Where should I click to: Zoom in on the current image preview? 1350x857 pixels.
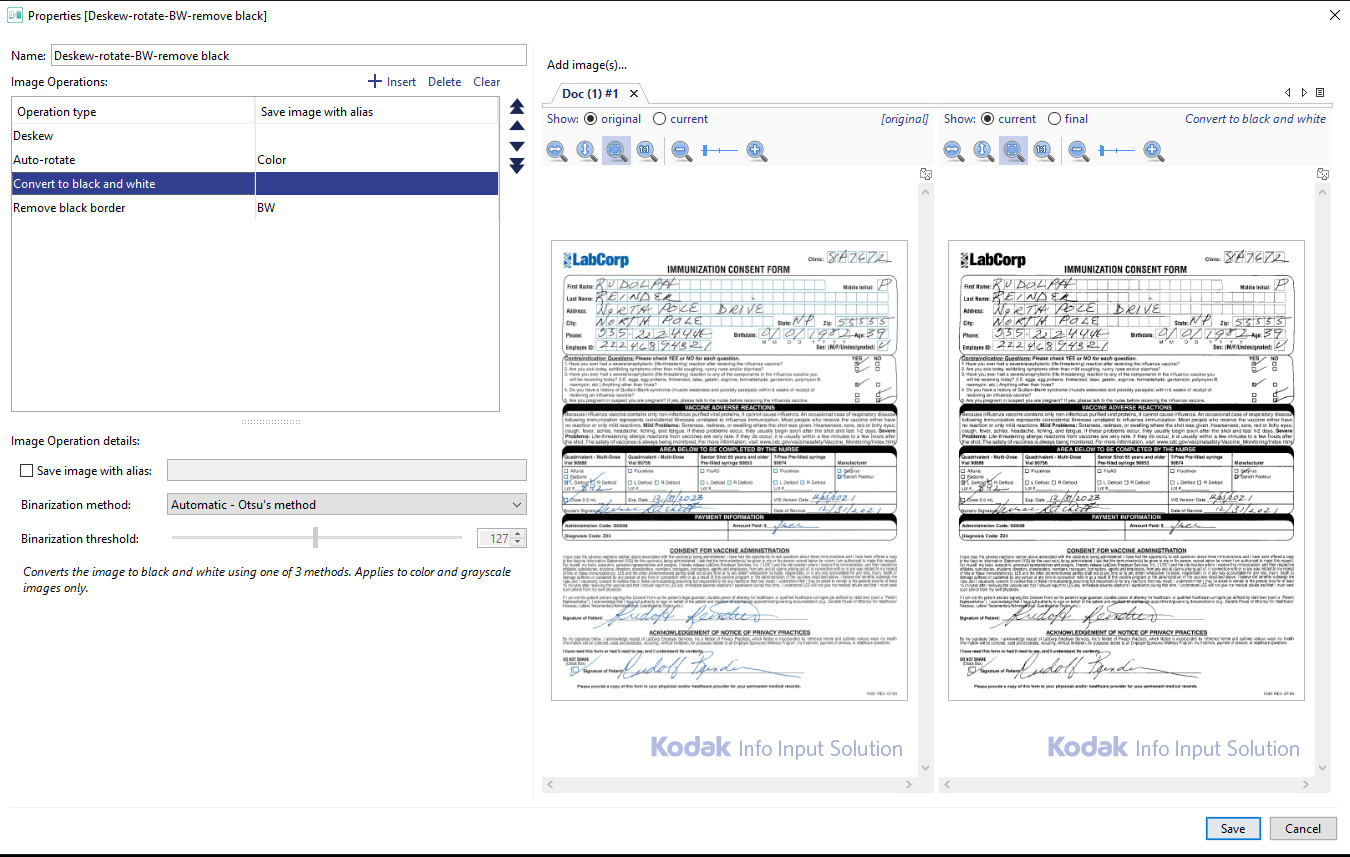1152,150
